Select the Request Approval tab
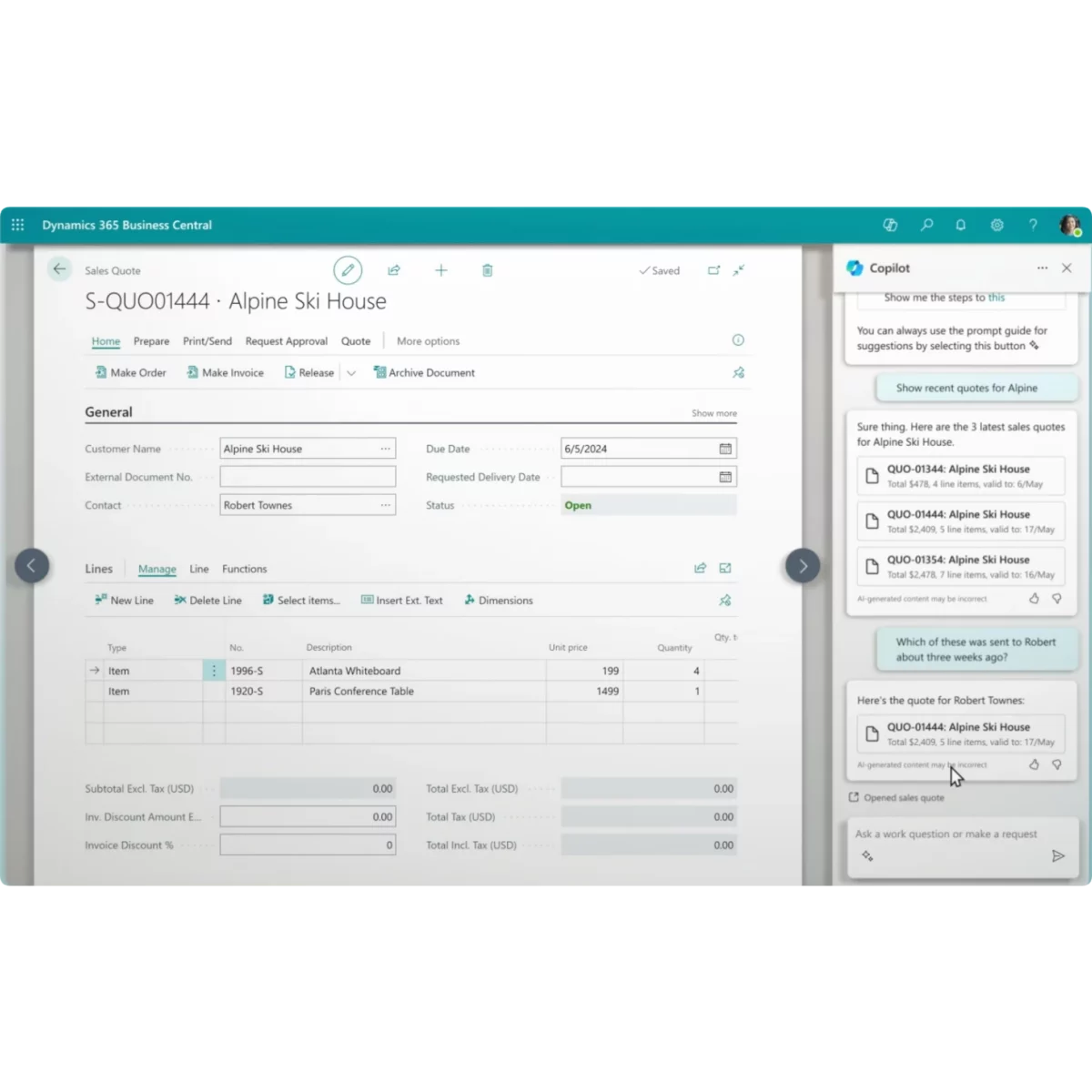The height and width of the screenshot is (1092, 1092). click(x=287, y=341)
